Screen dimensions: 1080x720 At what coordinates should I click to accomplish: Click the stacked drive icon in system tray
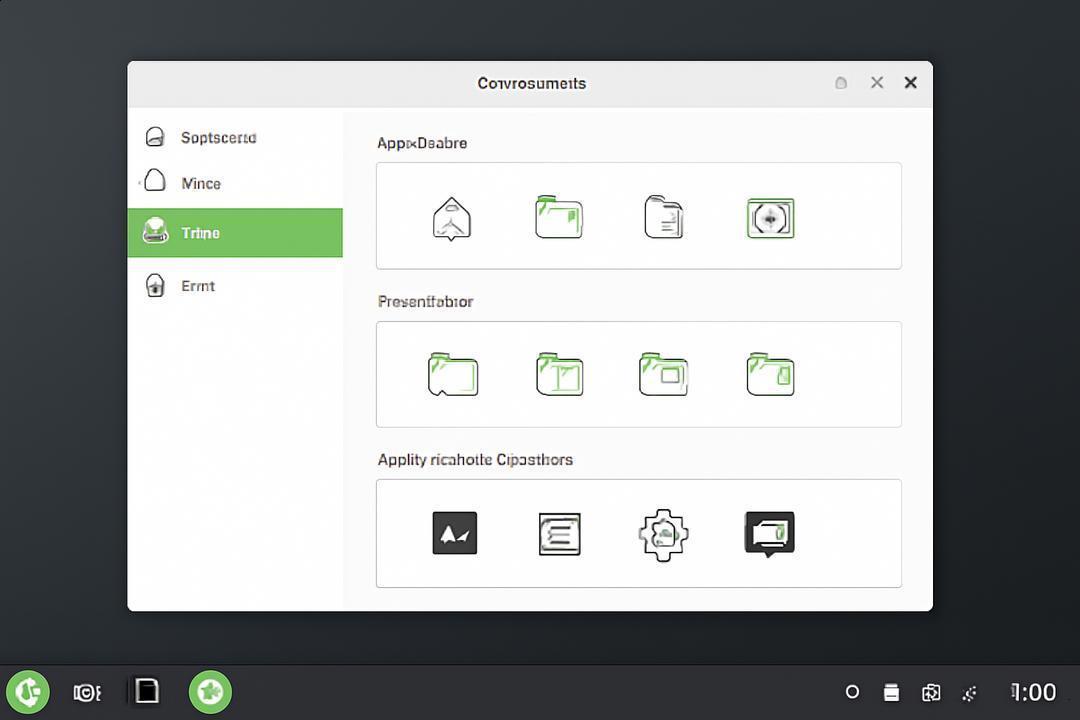coord(891,692)
